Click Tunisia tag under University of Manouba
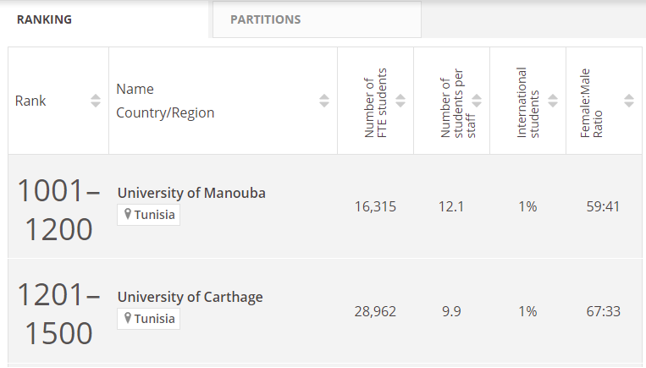 148,215
